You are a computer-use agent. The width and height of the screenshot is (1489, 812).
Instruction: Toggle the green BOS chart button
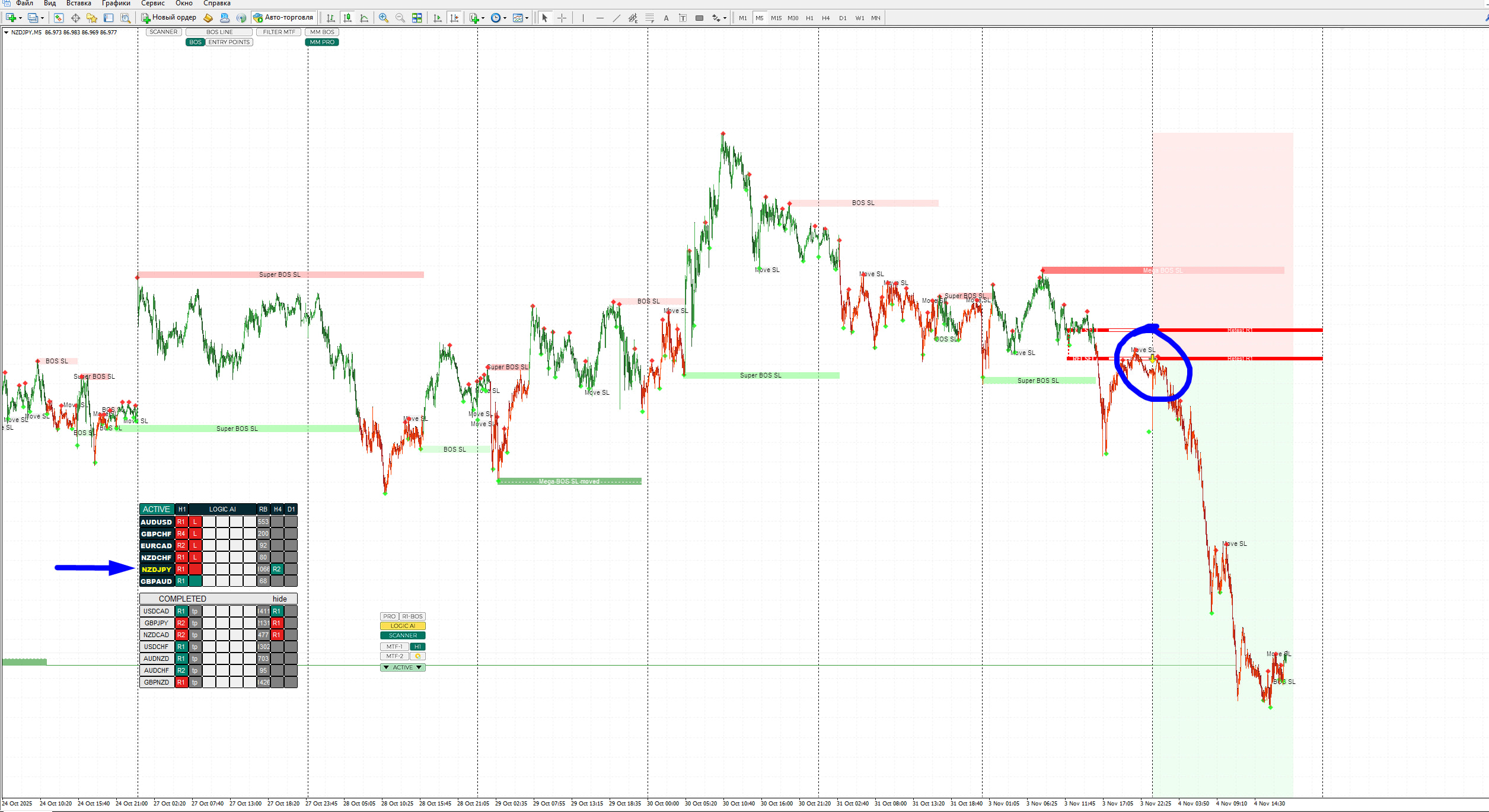[x=195, y=42]
